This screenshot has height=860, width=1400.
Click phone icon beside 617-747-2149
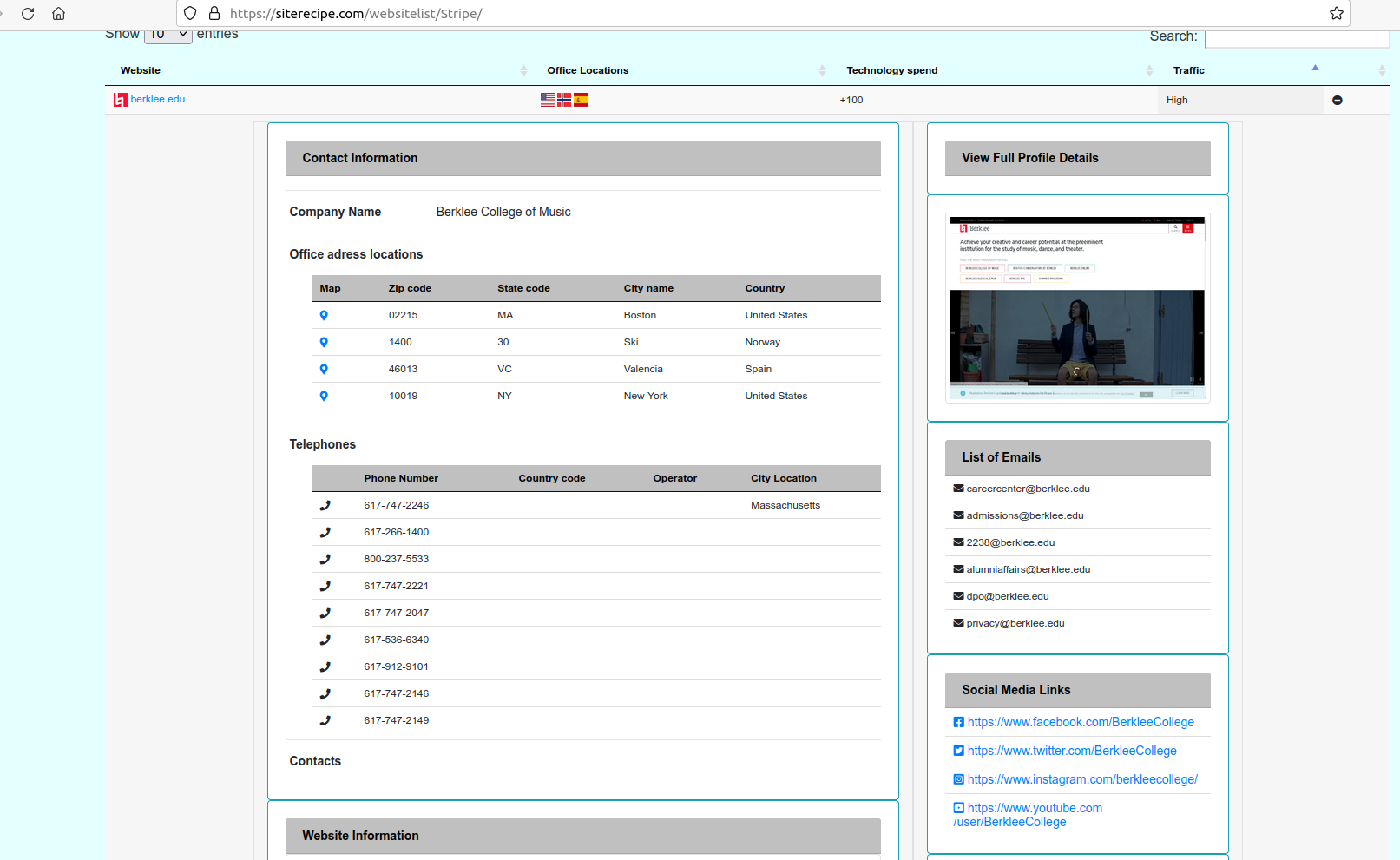[325, 720]
